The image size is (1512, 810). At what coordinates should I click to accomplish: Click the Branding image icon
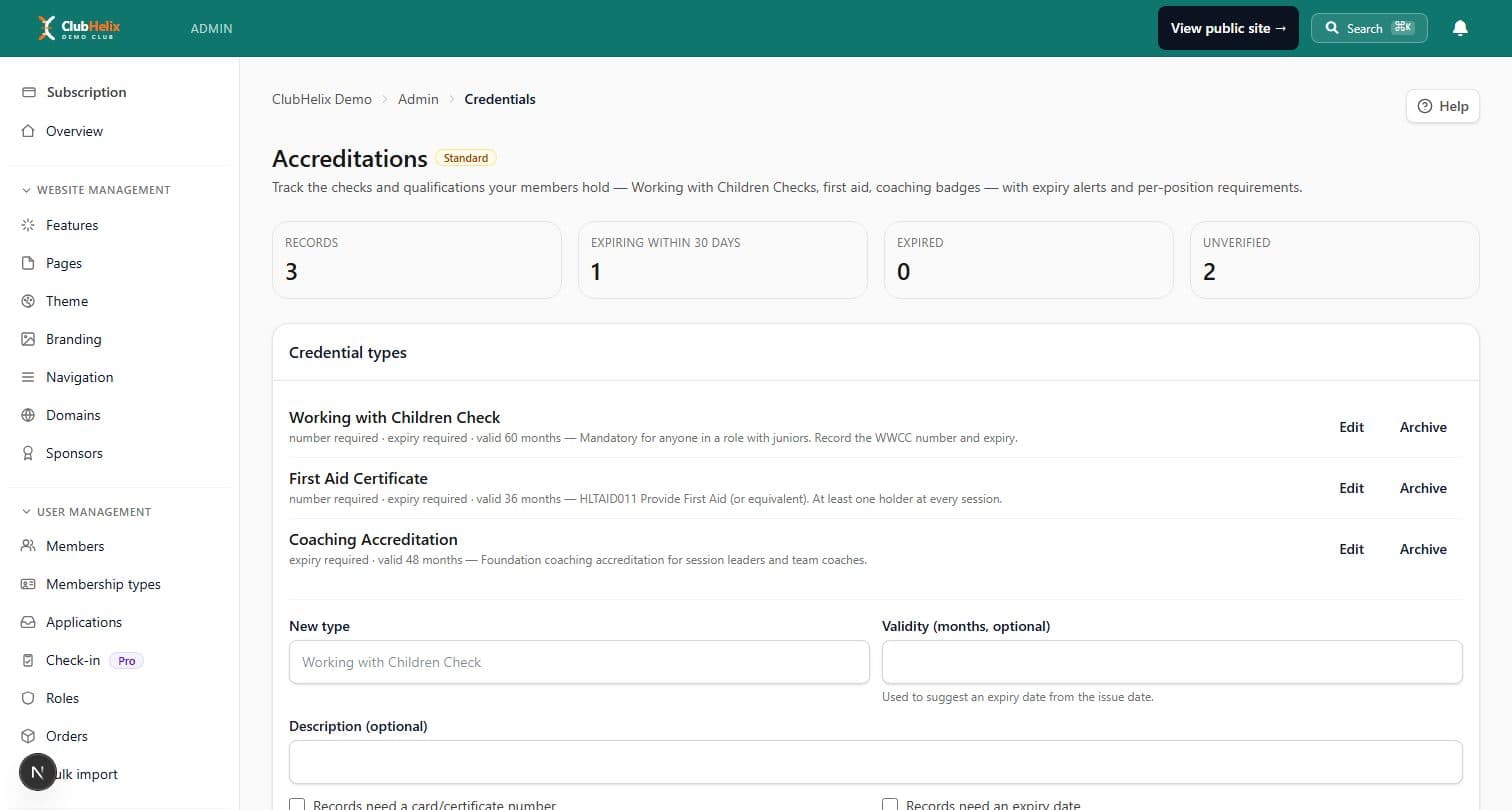tap(28, 339)
